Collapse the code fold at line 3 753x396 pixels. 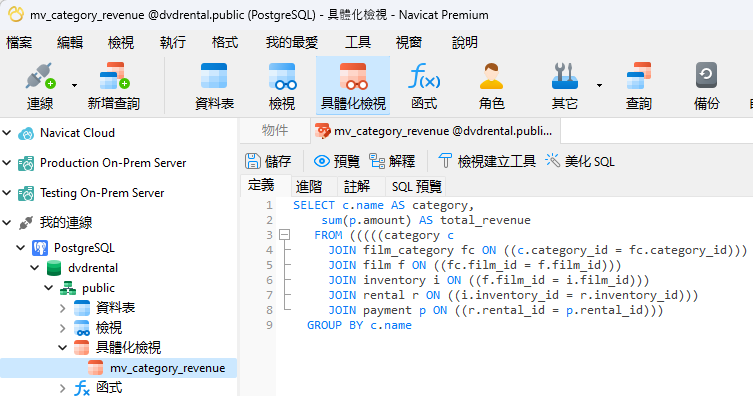[x=285, y=235]
